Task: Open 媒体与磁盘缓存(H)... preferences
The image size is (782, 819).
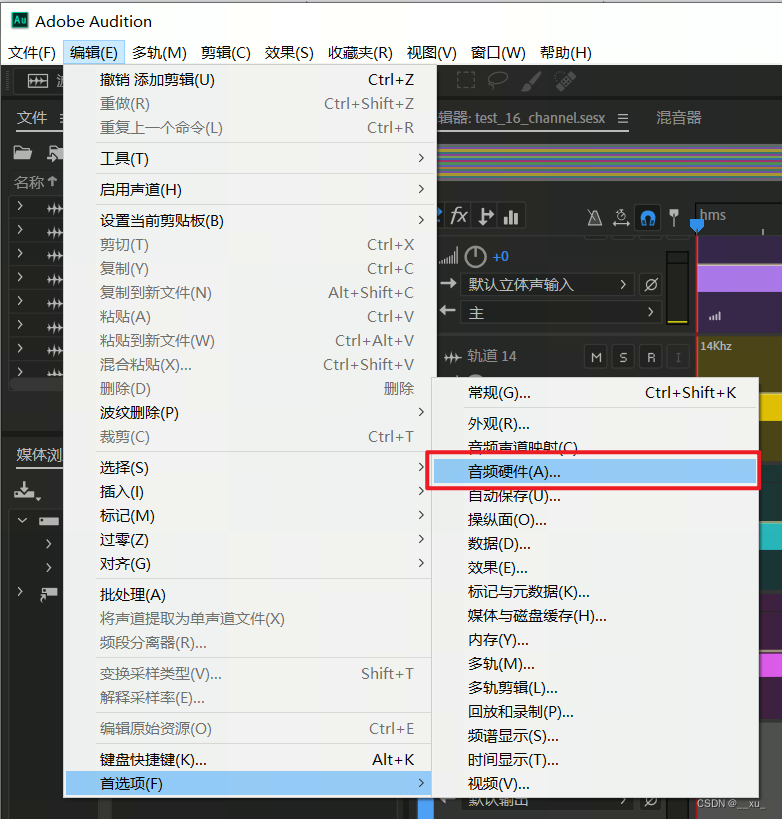Action: click(x=595, y=616)
